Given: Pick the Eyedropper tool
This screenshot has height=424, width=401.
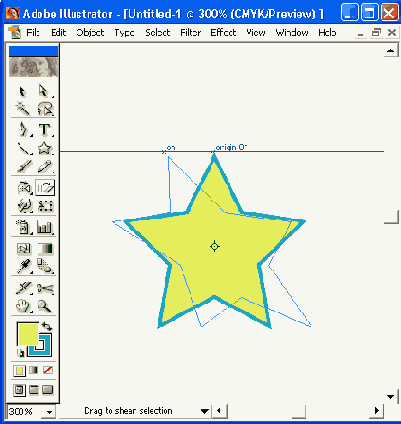Looking at the screenshot, I should tap(23, 266).
